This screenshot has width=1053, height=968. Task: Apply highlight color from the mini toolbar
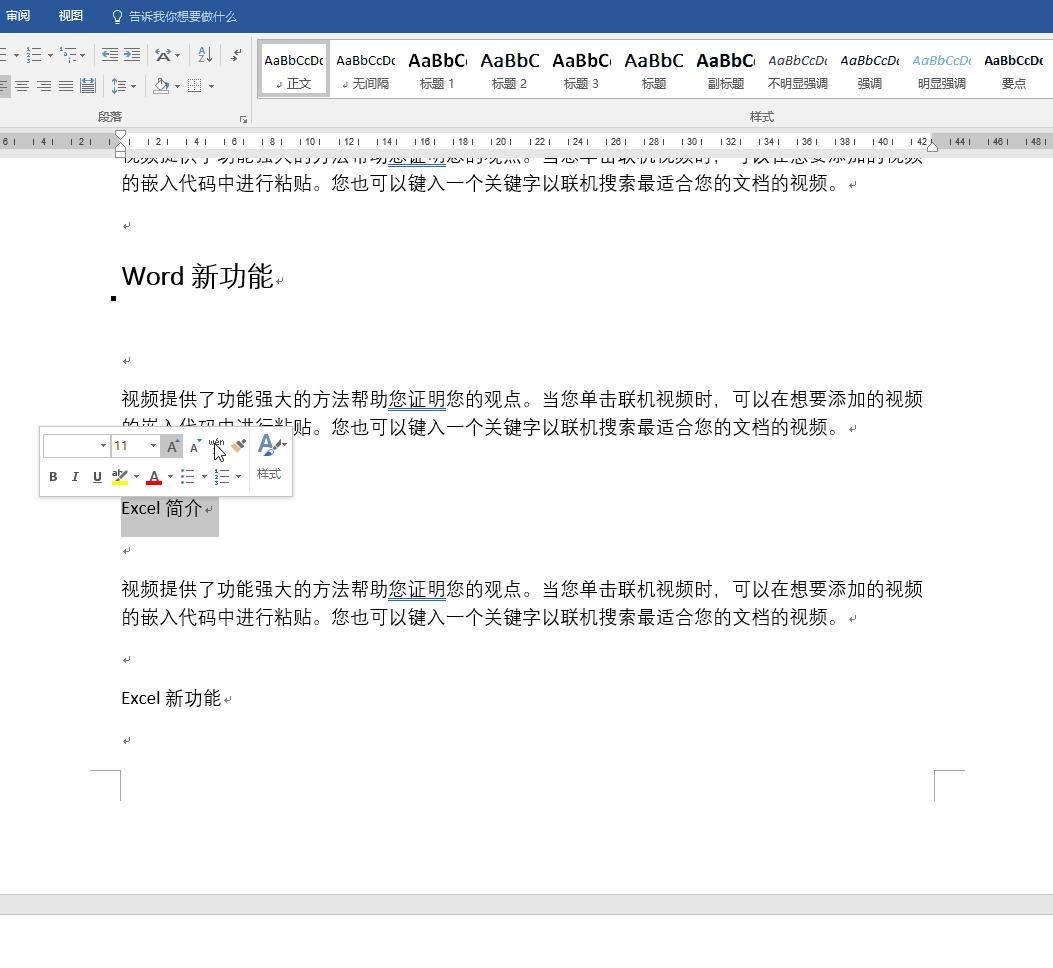click(x=118, y=477)
